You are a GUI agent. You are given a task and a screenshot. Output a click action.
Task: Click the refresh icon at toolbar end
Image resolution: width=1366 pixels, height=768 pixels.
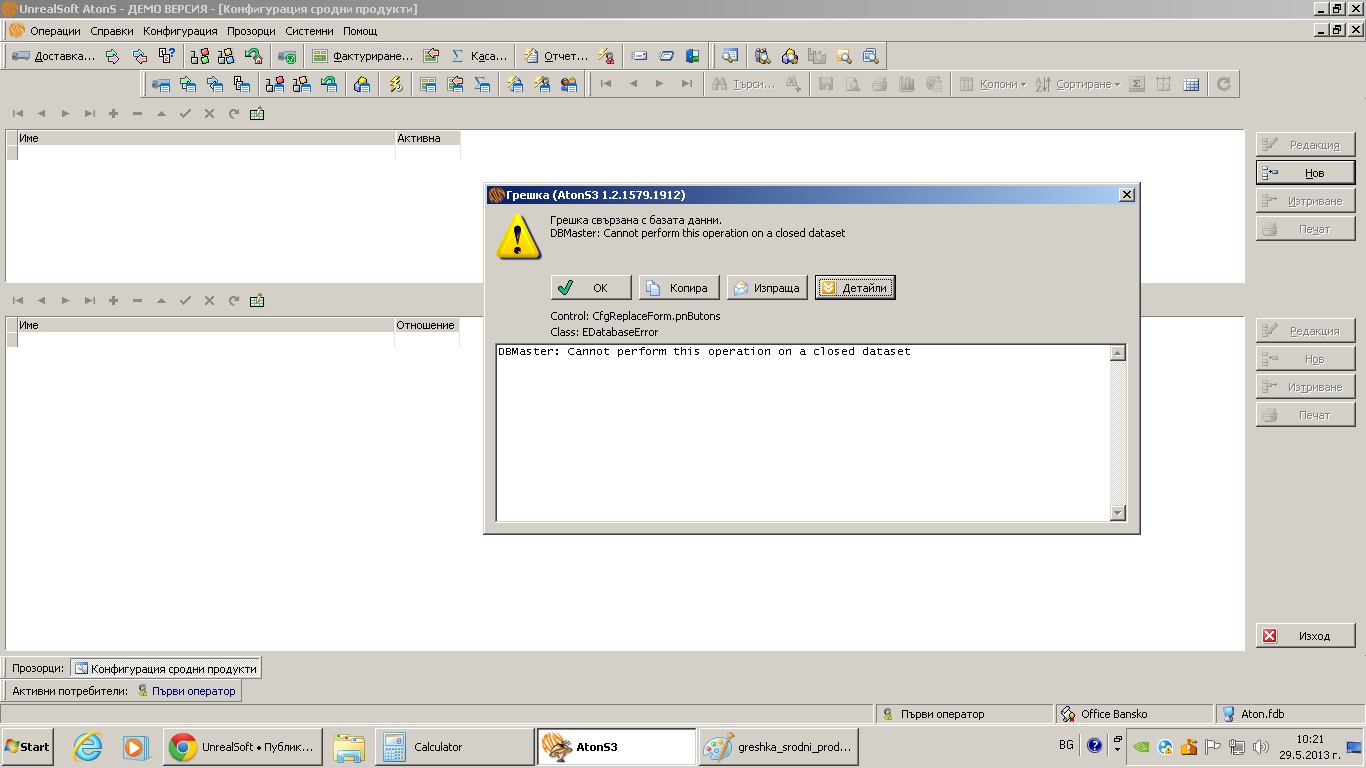point(1223,84)
